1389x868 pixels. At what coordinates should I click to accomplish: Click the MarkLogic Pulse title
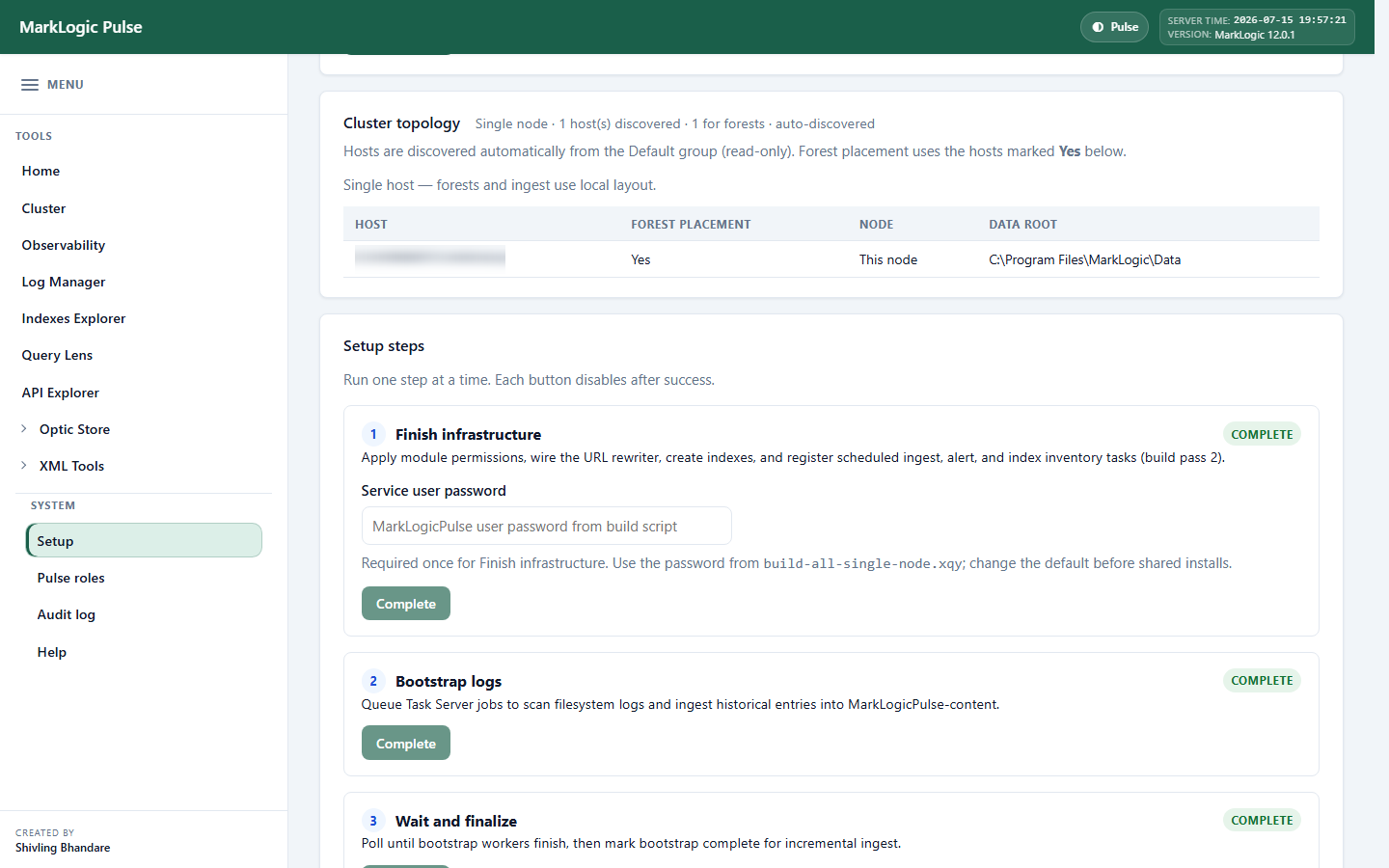[x=81, y=27]
